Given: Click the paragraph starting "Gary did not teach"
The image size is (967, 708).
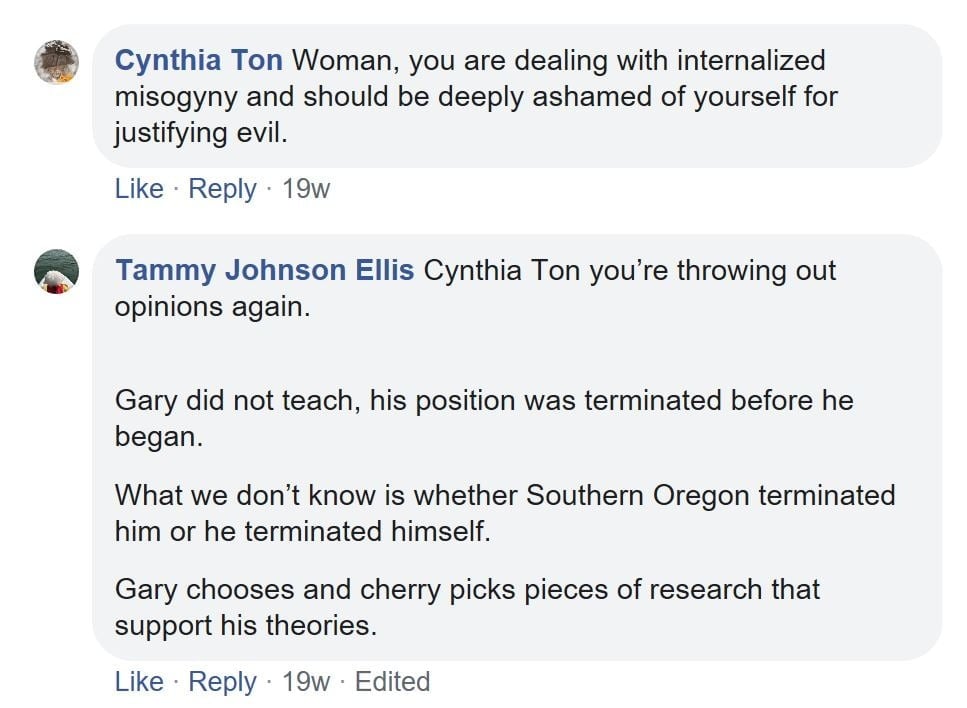Looking at the screenshot, I should pos(485,400).
